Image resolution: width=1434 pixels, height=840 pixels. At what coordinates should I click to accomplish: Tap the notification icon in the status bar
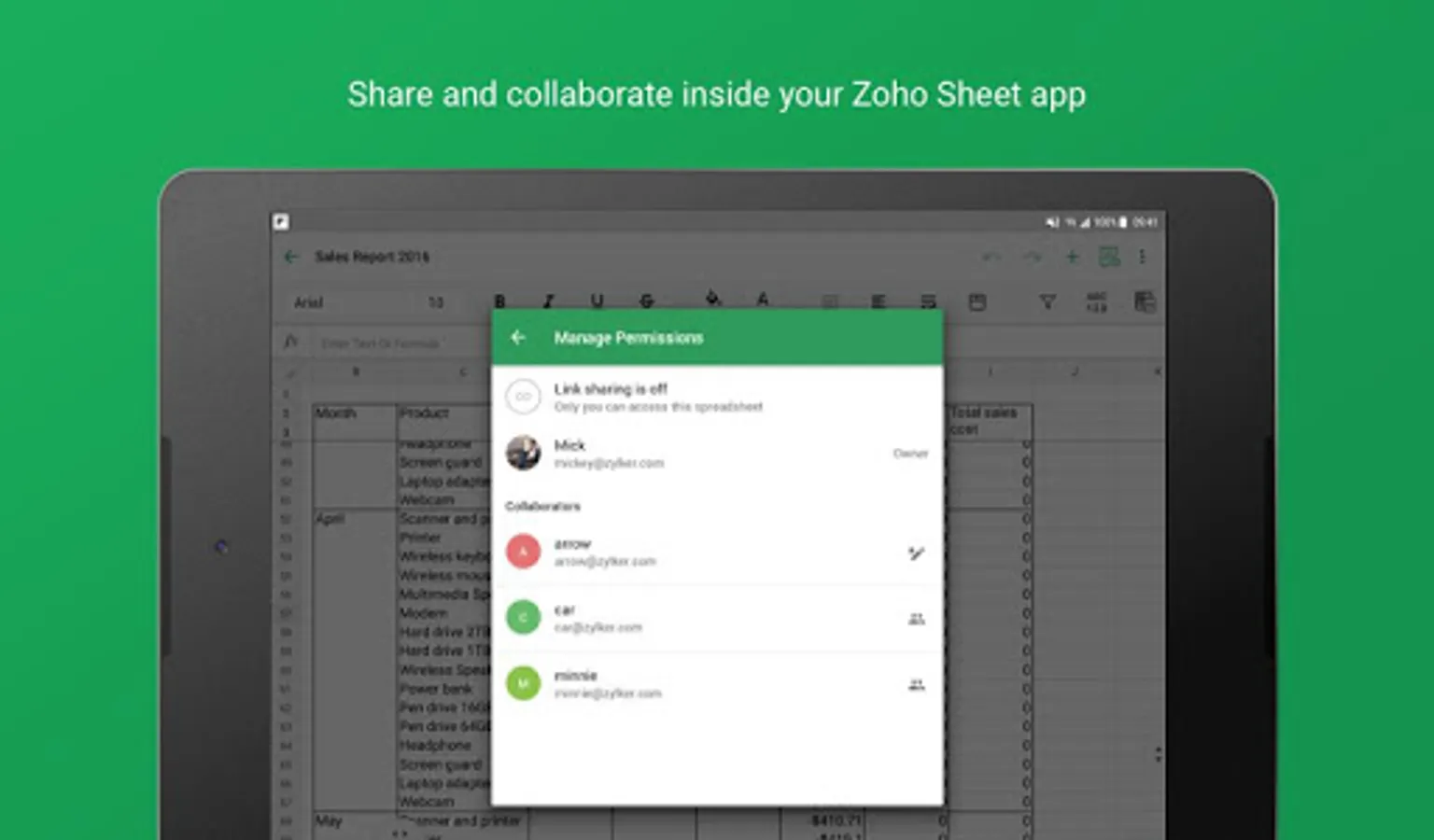point(281,221)
